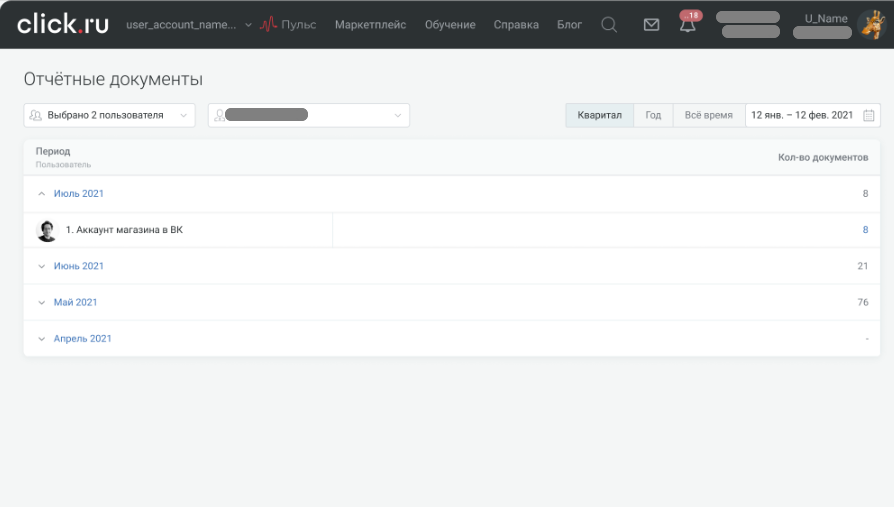Expand the Апрель 2021 row
Viewport: 894px width, 507px height.
pos(42,339)
